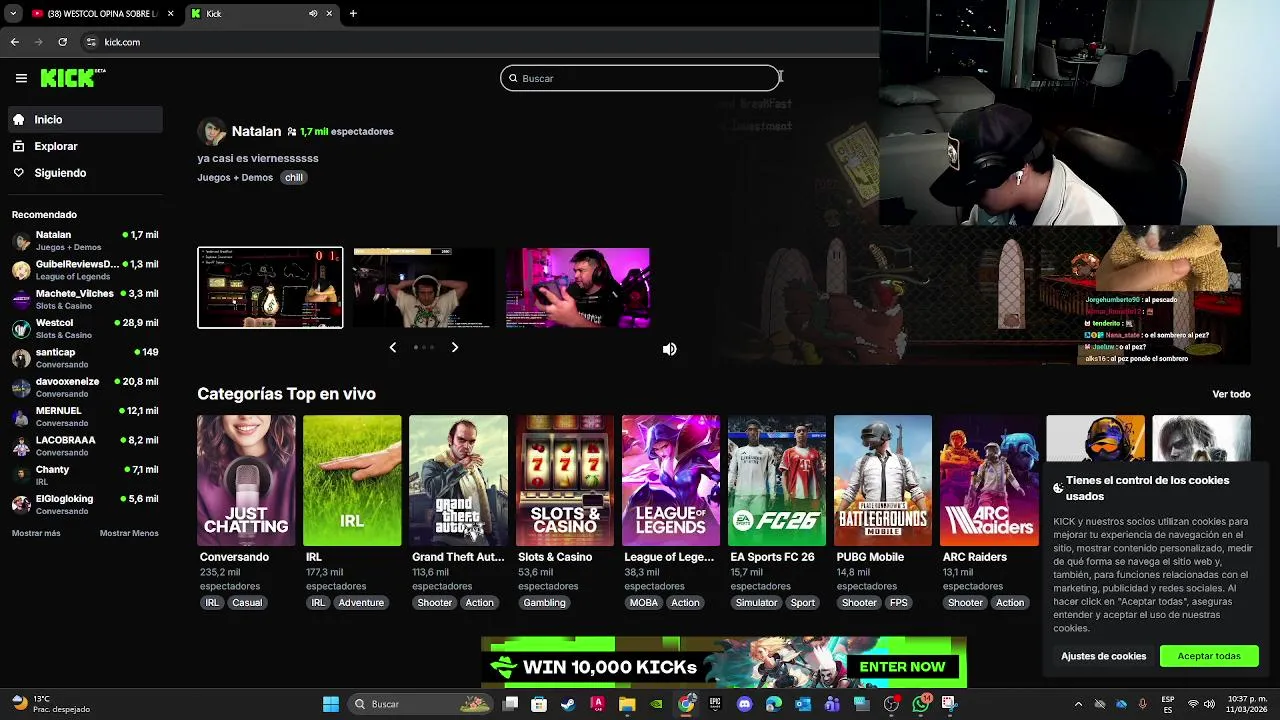Image resolution: width=1280 pixels, height=720 pixels.
Task: Open Explorar in sidebar
Action: [x=85, y=146]
